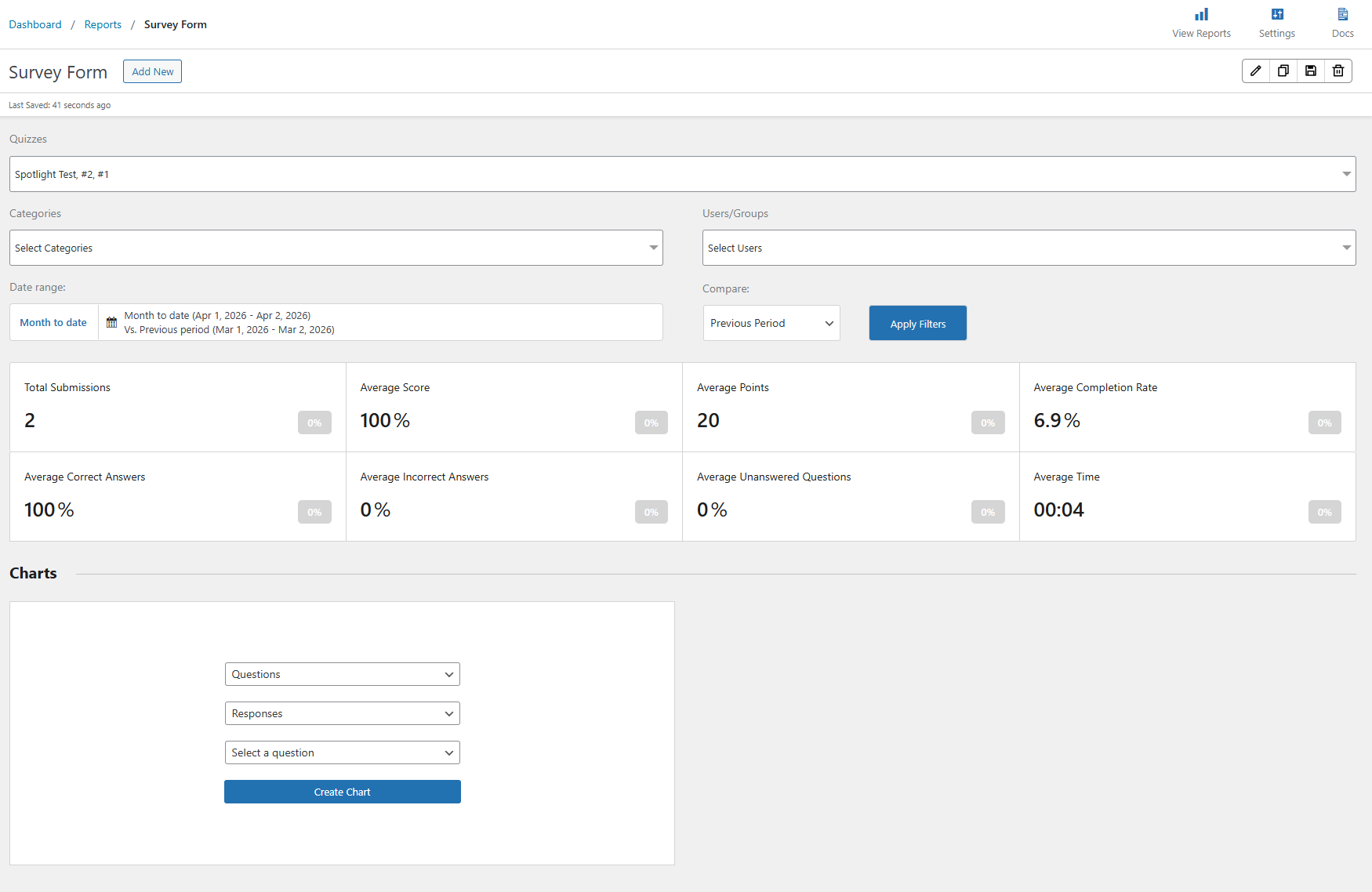
Task: Click the calendar icon in the date range
Action: [x=111, y=322]
